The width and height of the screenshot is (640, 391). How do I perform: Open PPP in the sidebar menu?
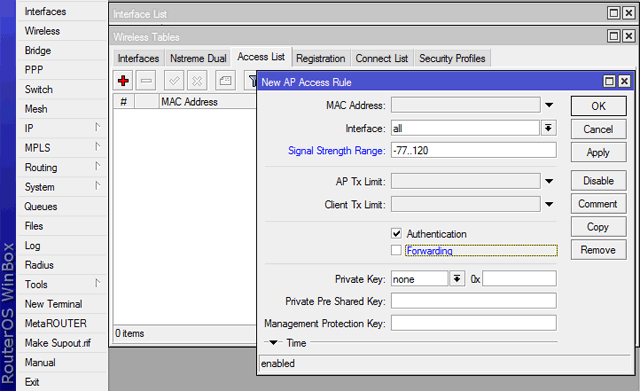click(62, 70)
